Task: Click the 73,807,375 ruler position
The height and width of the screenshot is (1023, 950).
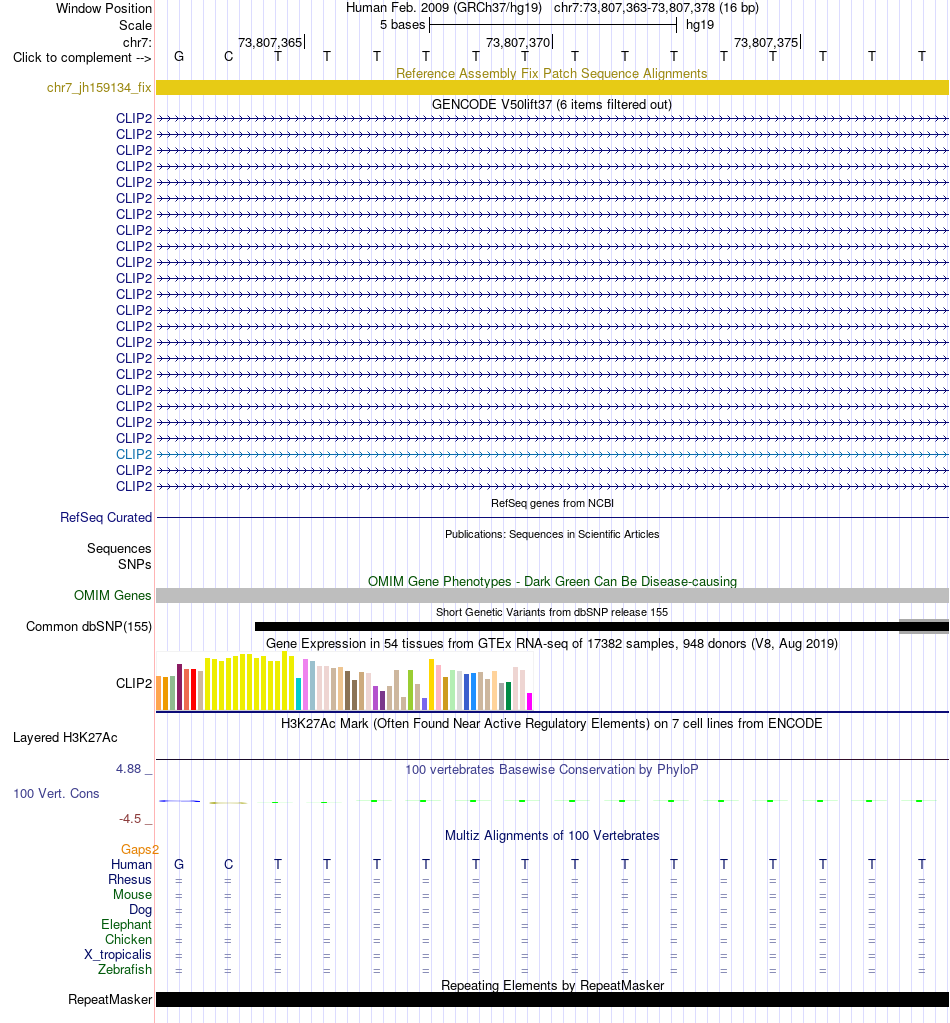Action: pyautogui.click(x=766, y=42)
